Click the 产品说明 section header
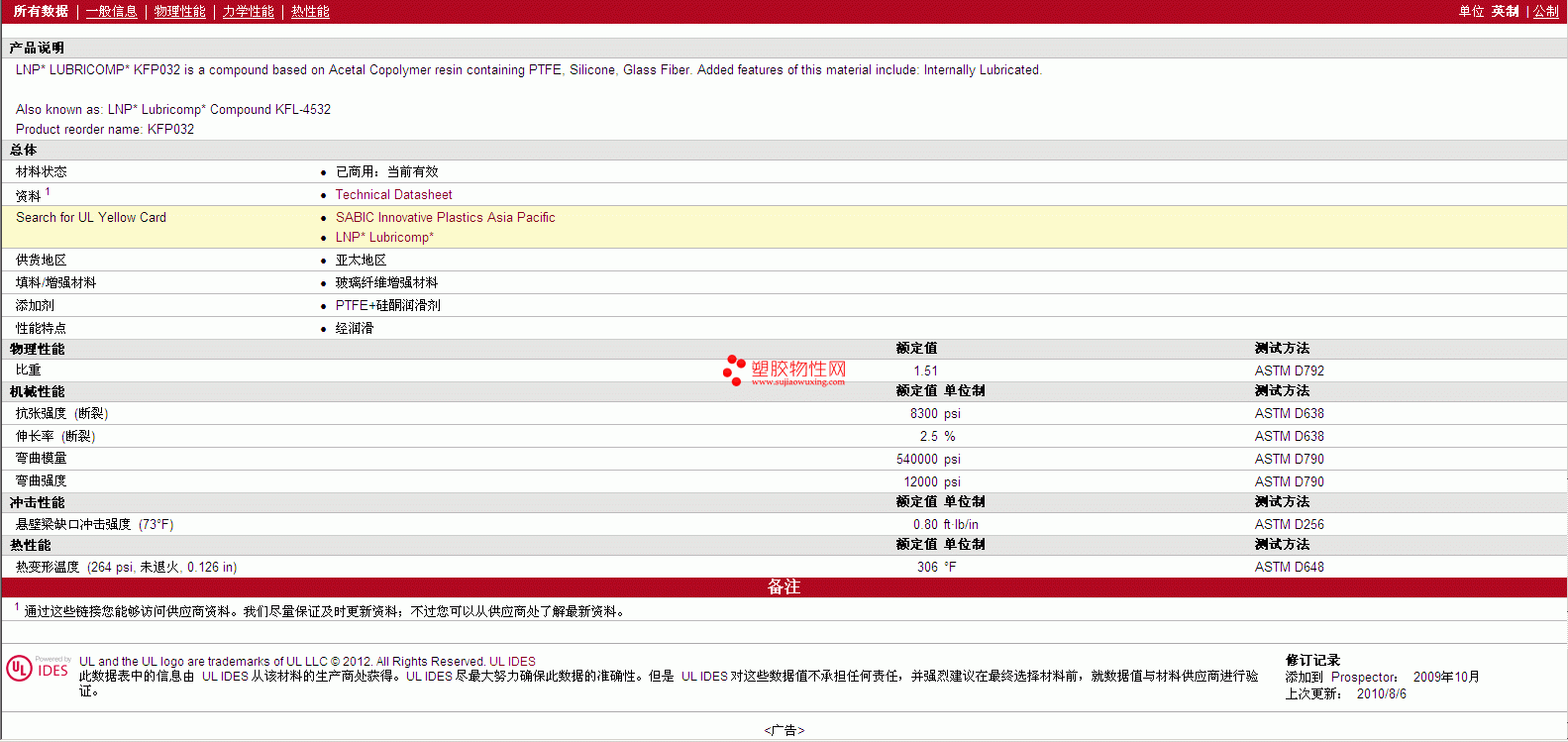The width and height of the screenshot is (1568, 742). click(x=37, y=48)
